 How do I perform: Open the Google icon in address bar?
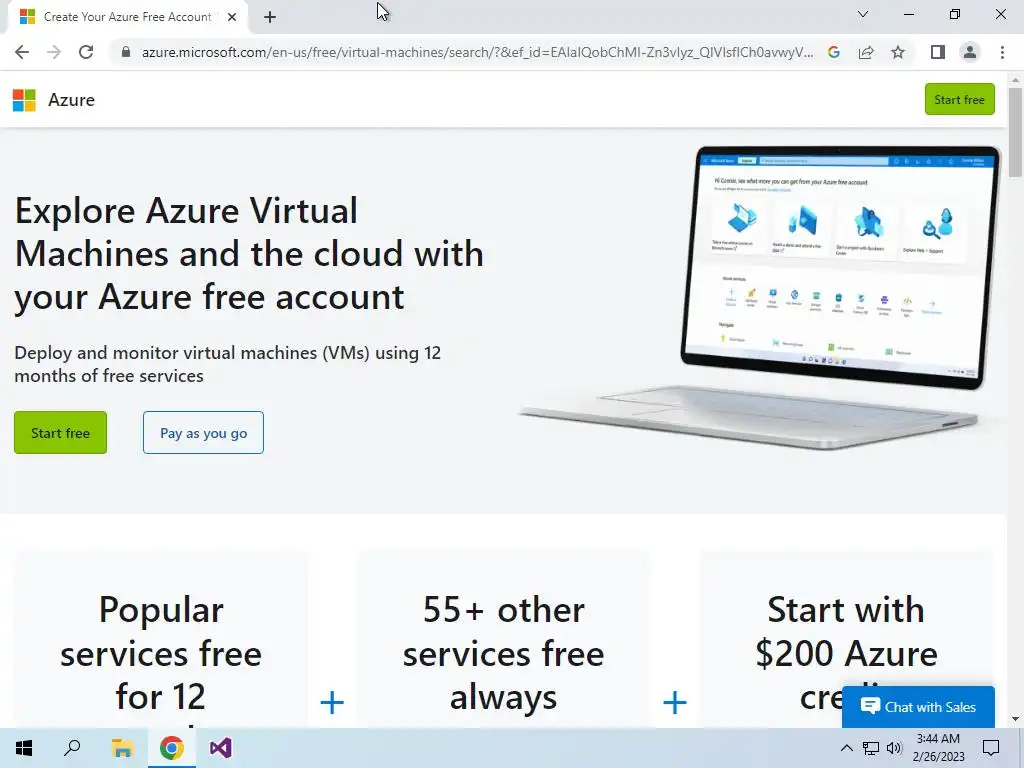(x=833, y=52)
